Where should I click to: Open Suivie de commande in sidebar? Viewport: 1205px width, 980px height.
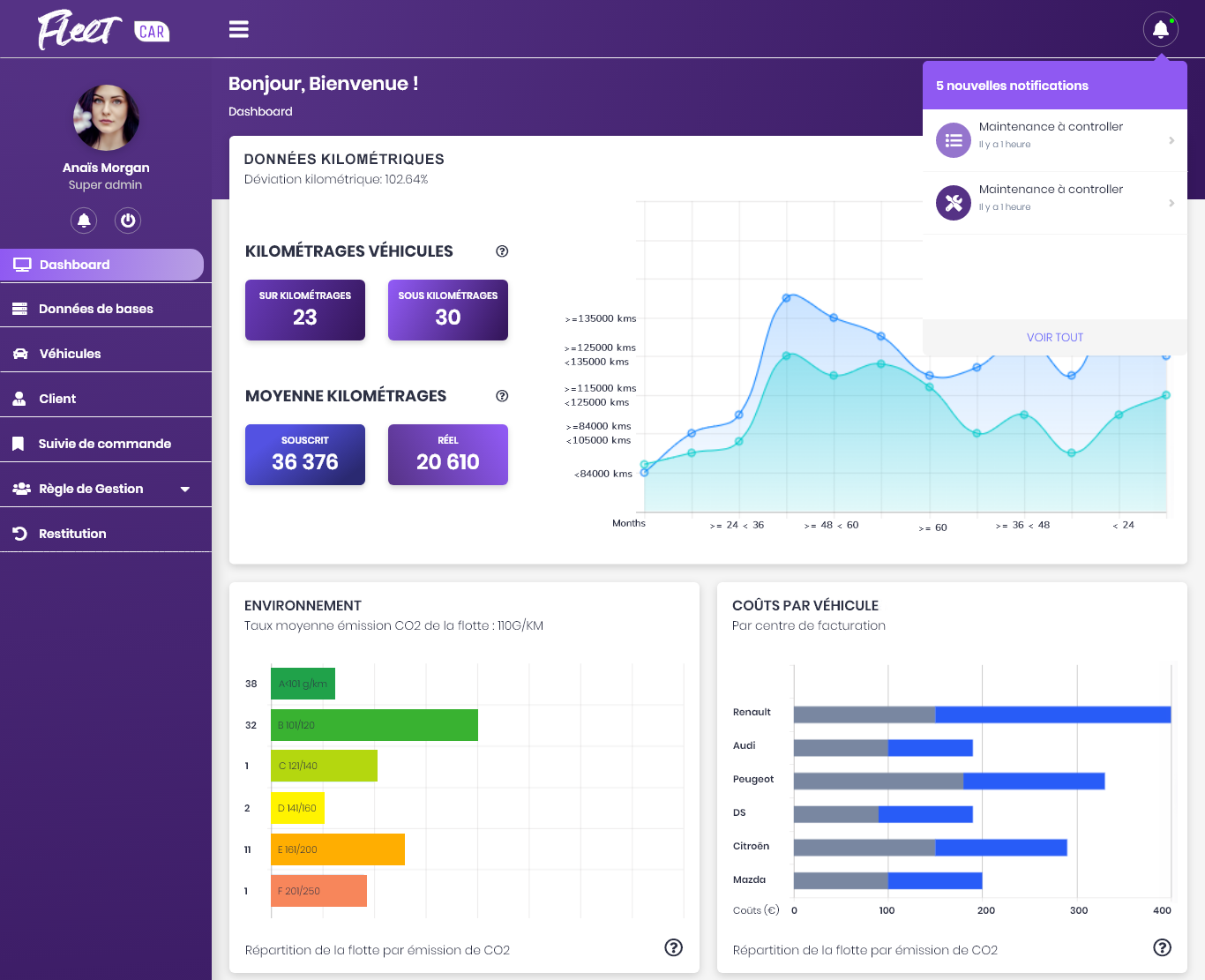point(106,444)
